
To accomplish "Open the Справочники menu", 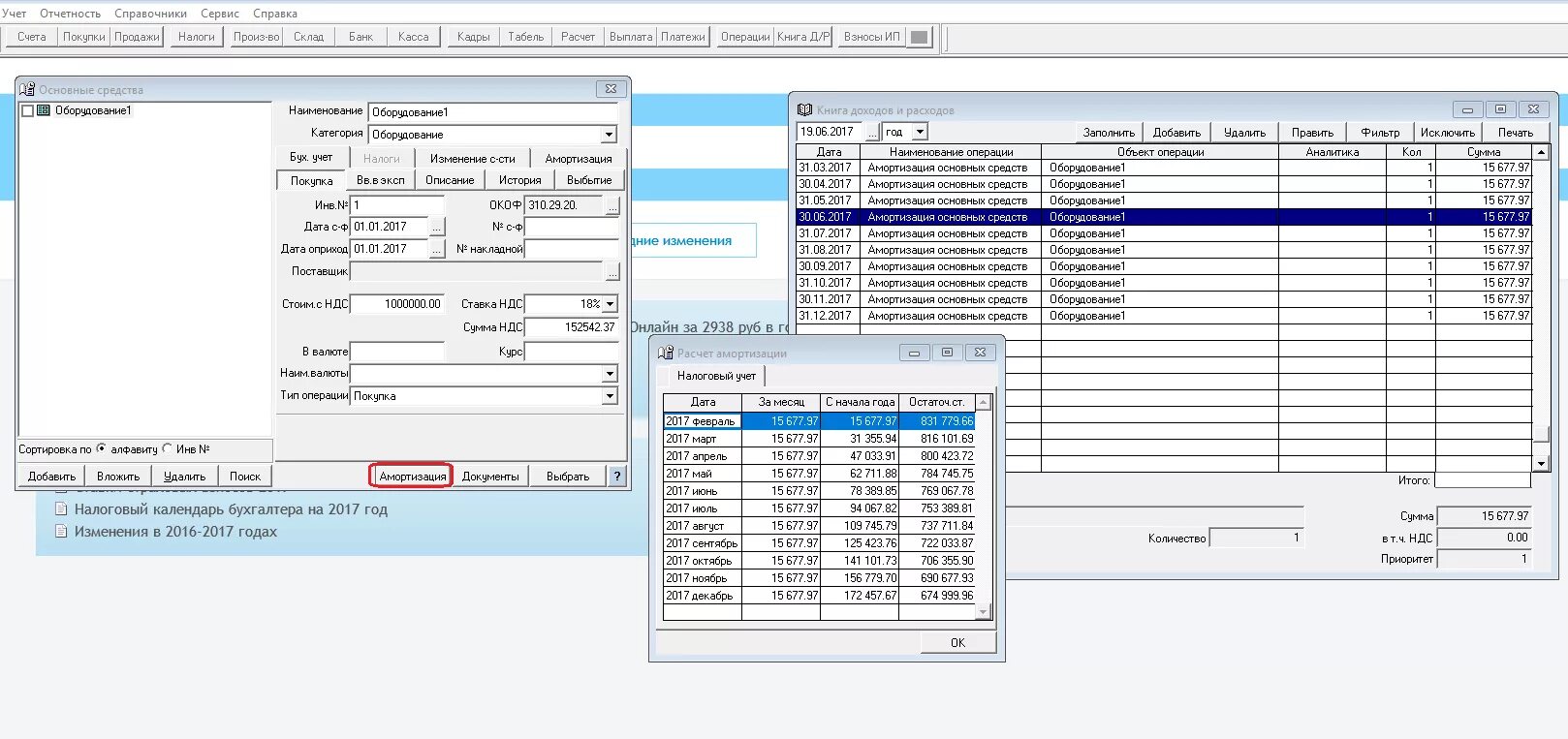I will (x=150, y=14).
